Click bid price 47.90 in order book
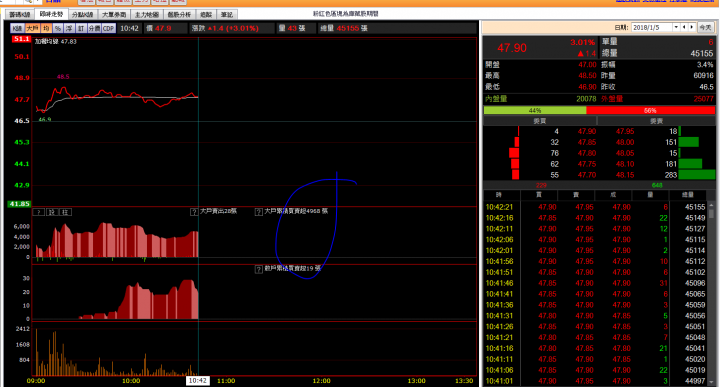Viewport: 720px width, 387px height. 587,131
